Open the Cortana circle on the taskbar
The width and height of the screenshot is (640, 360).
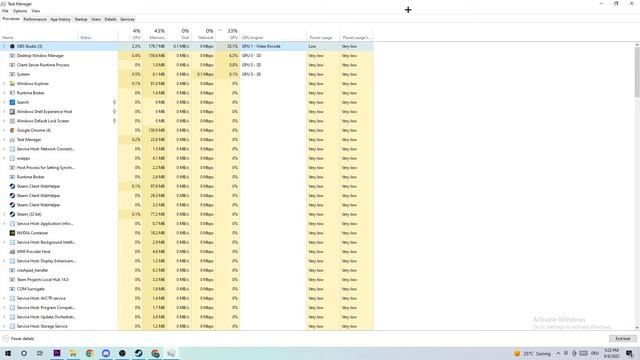click(x=24, y=353)
